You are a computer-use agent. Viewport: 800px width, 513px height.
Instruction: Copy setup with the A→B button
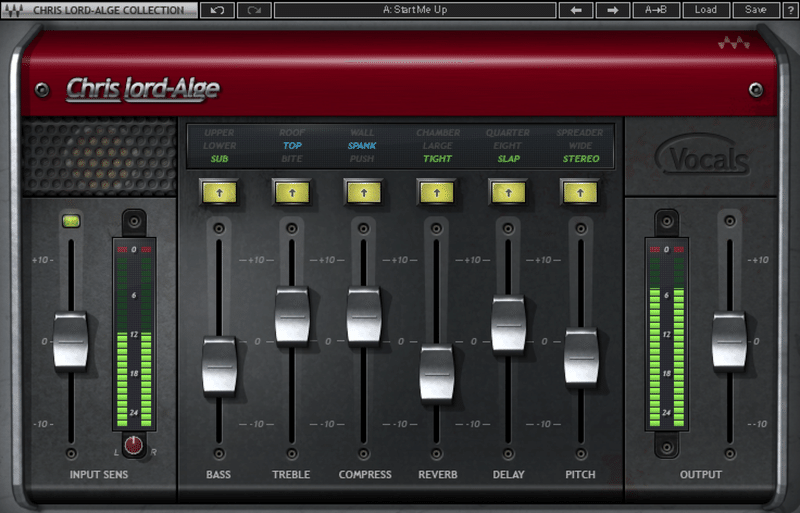click(x=656, y=10)
